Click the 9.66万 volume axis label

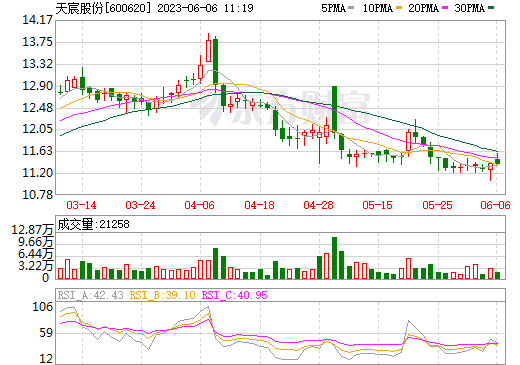click(36, 242)
